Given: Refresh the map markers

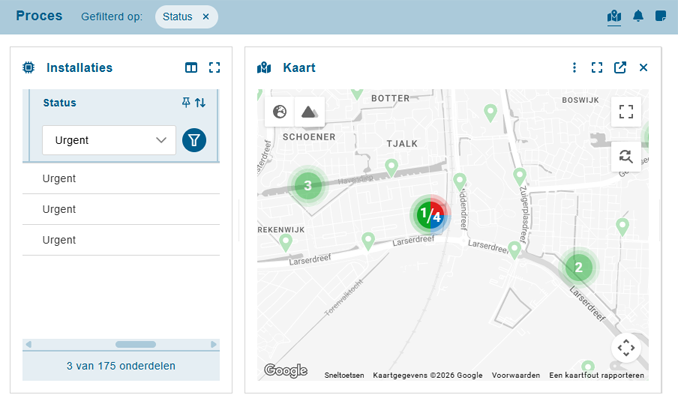Looking at the screenshot, I should tap(626, 155).
